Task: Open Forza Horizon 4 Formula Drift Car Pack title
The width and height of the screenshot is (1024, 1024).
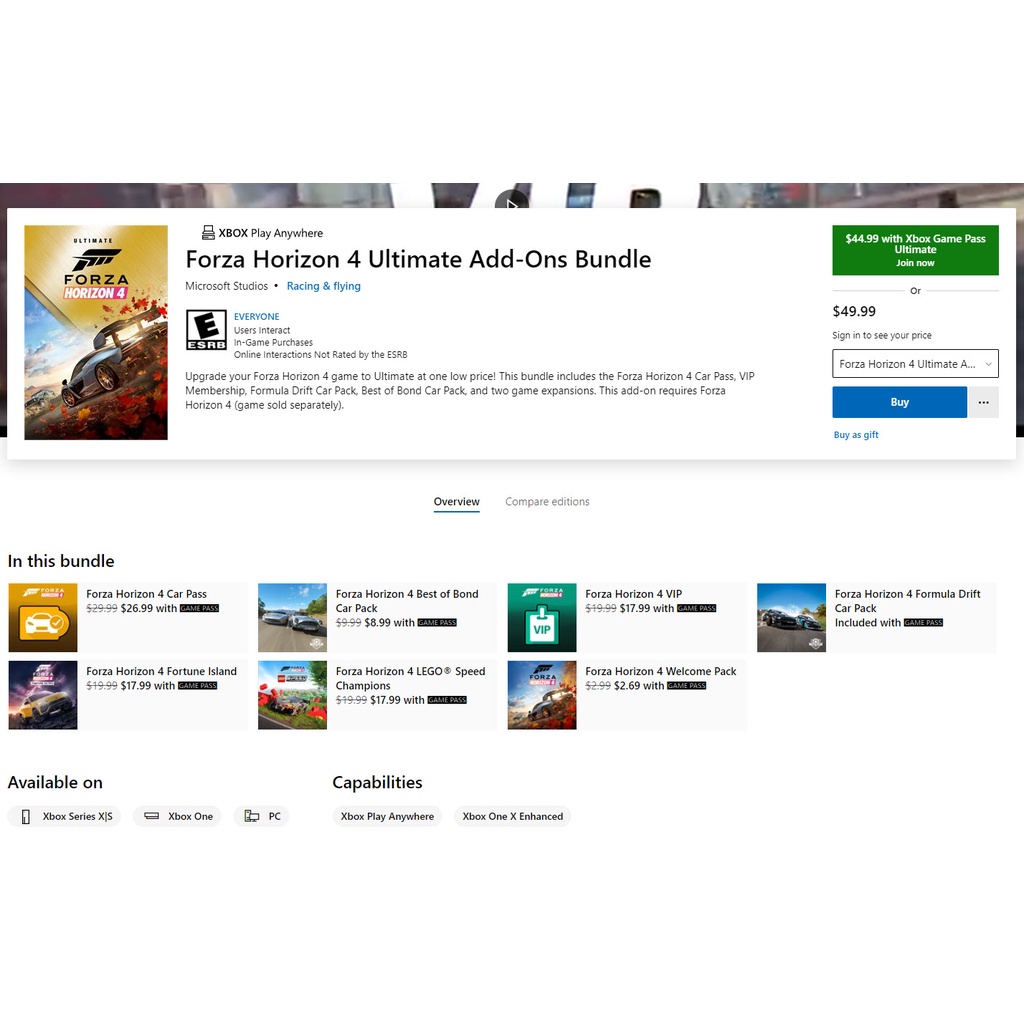Action: (907, 601)
